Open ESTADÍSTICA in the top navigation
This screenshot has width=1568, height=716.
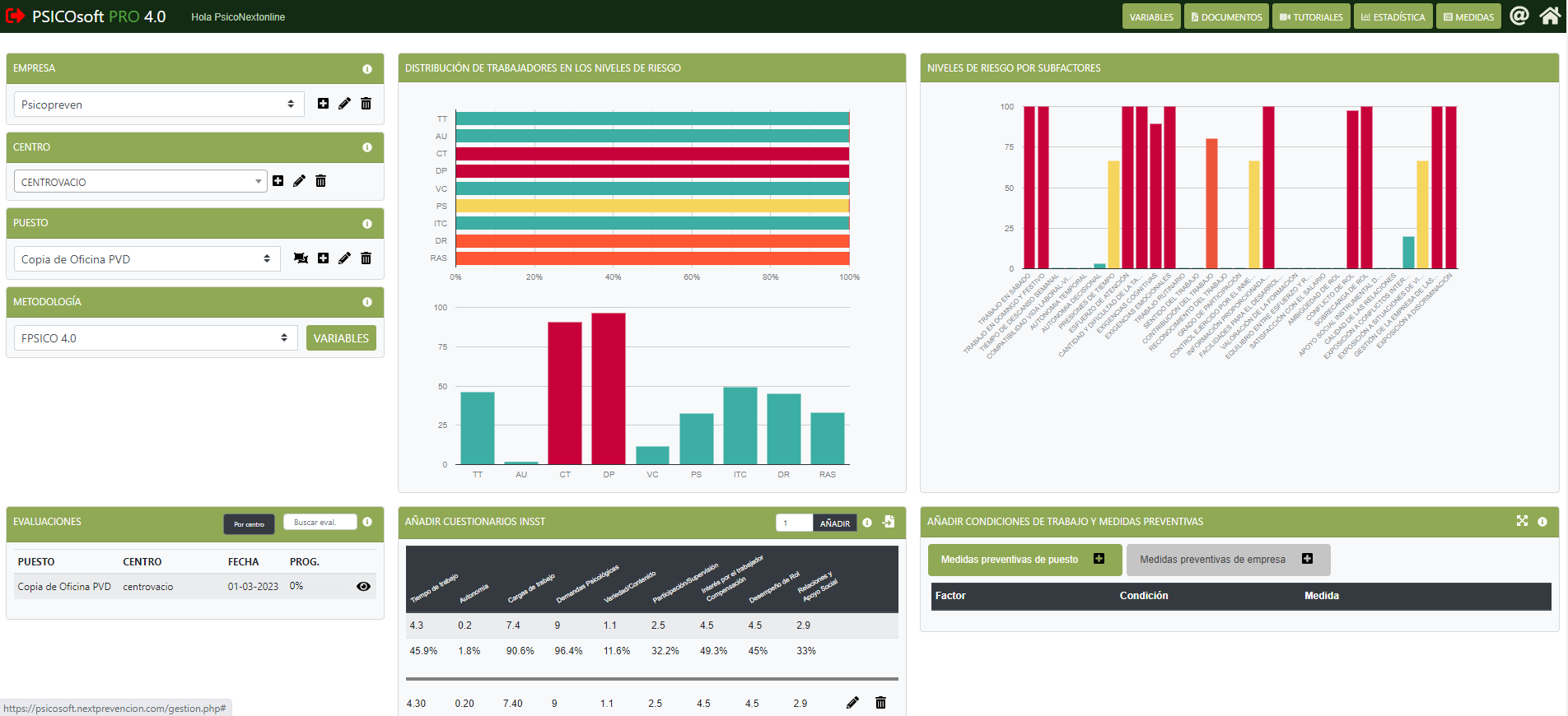[1393, 16]
